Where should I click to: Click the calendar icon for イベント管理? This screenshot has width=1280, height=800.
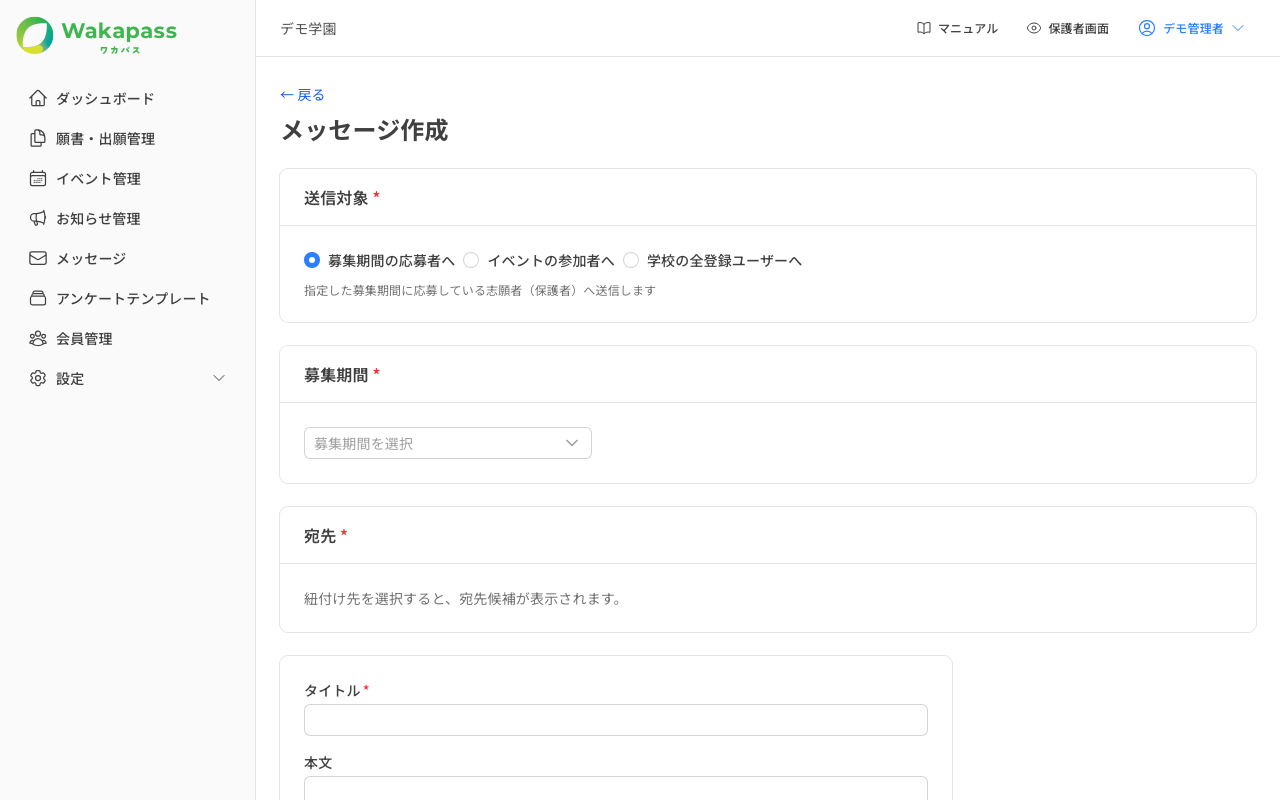pos(38,178)
